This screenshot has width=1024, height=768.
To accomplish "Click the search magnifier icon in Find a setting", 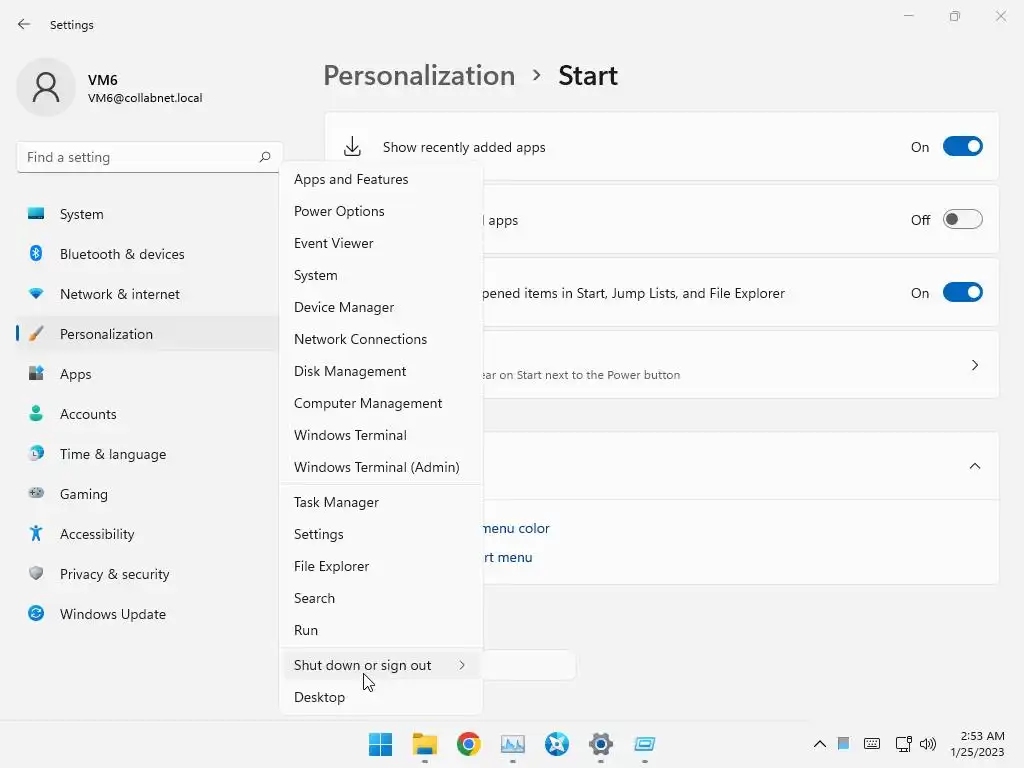I will coord(264,157).
